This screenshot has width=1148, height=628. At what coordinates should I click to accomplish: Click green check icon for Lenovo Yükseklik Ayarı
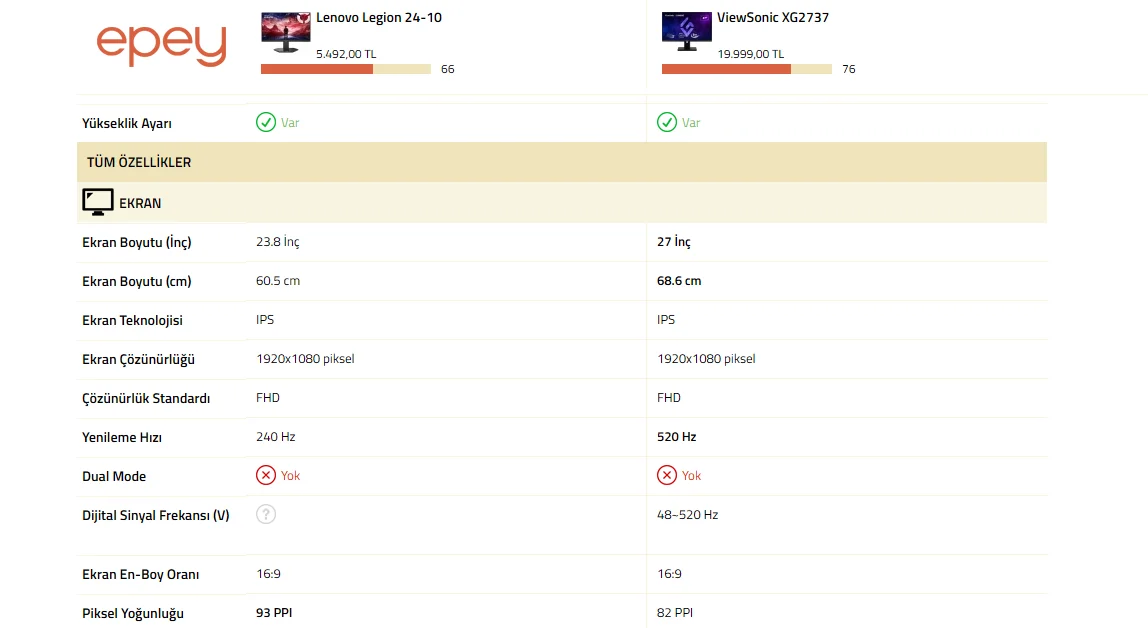[x=266, y=122]
